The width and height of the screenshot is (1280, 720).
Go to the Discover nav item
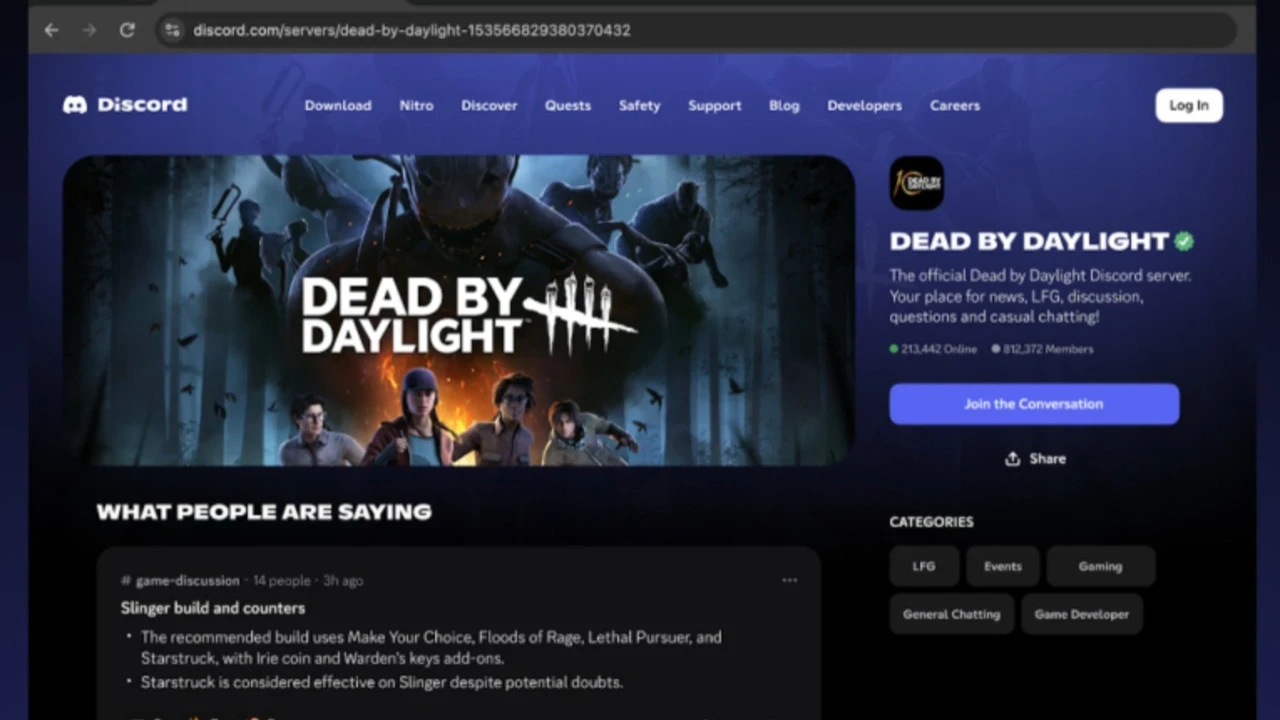point(489,105)
